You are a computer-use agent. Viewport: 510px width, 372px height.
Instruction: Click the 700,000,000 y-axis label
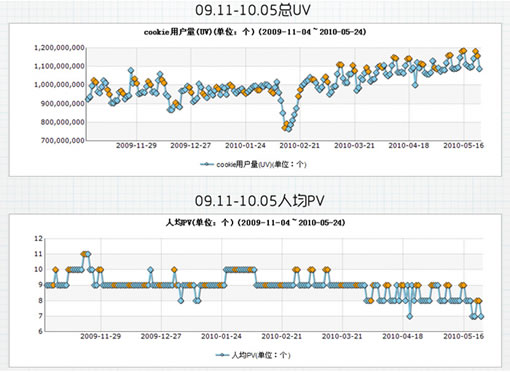(x=63, y=141)
